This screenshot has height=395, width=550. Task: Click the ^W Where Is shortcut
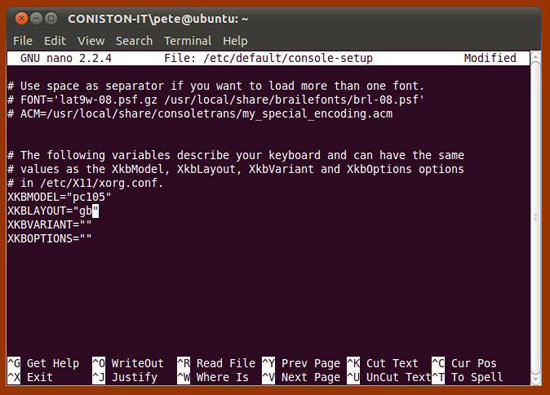pyautogui.click(x=213, y=377)
